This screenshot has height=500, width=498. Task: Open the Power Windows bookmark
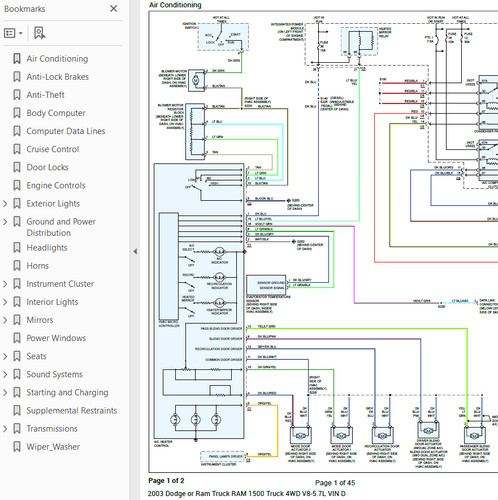click(x=56, y=338)
